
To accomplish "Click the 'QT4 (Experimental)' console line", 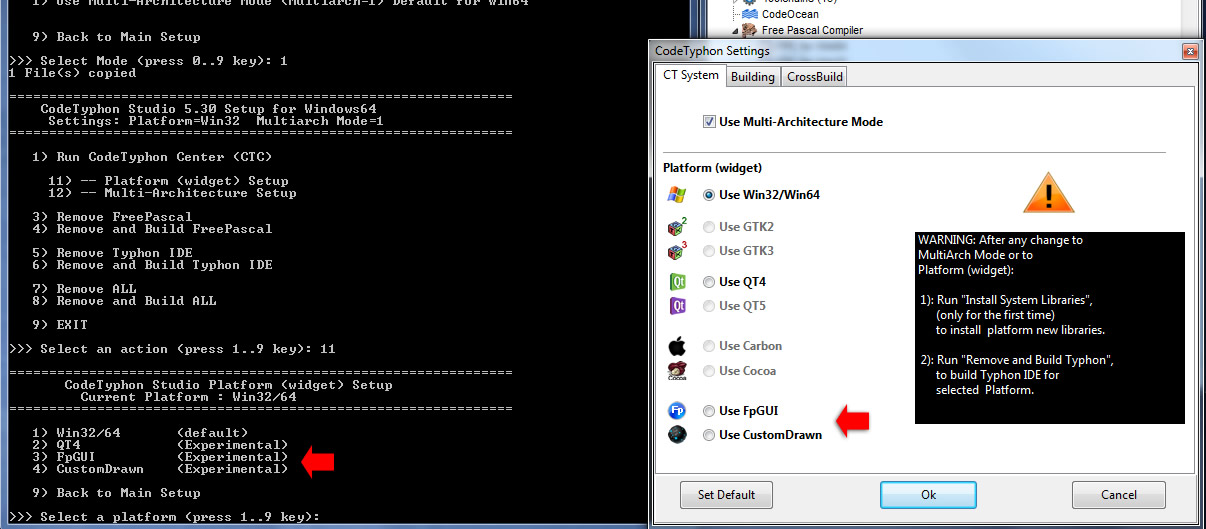I will (160, 445).
